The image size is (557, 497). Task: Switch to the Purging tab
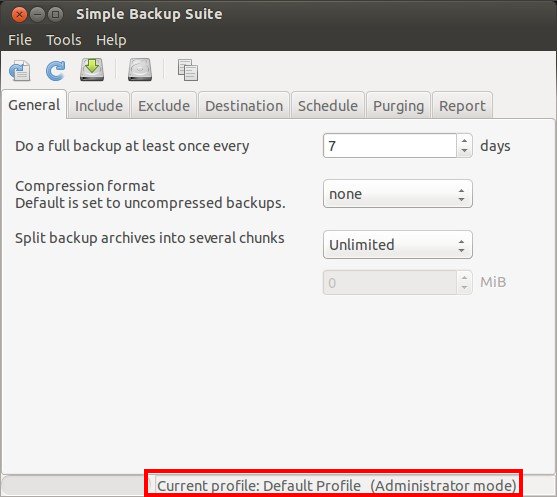click(399, 106)
